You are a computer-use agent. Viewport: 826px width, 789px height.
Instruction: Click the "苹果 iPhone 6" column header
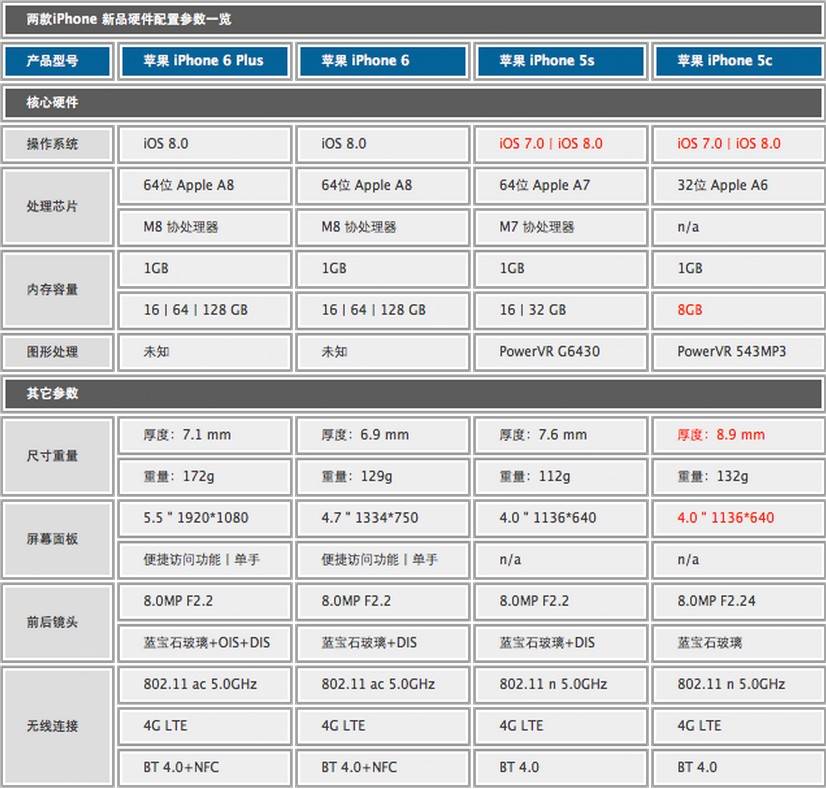pyautogui.click(x=383, y=61)
